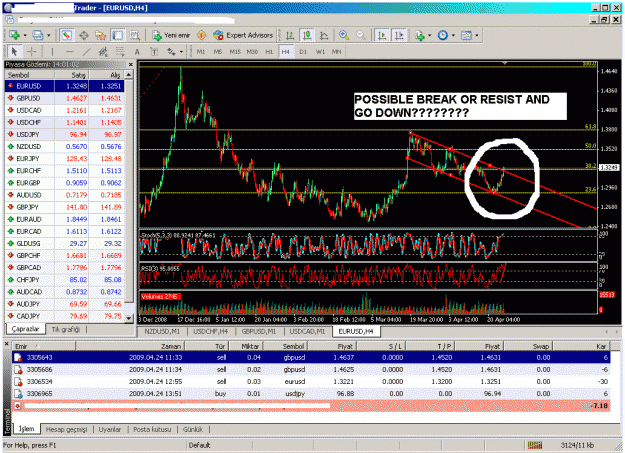
Task: Select the Cursor arrow tool
Action: pos(15,51)
